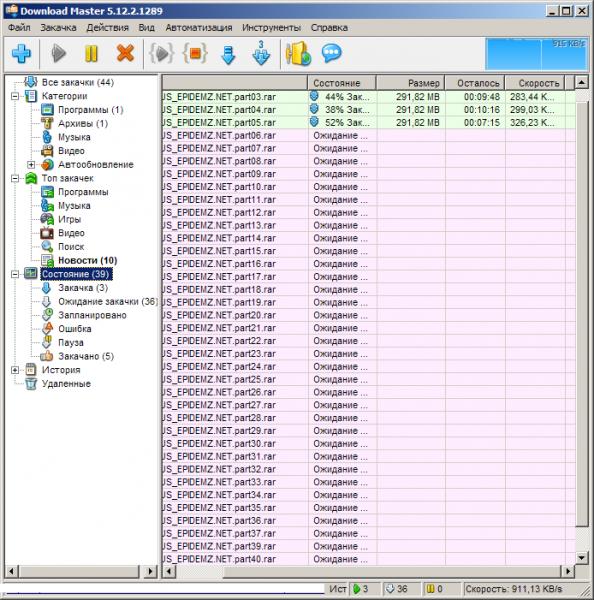
Task: Pause download with the yellow pause icon
Action: click(91, 53)
